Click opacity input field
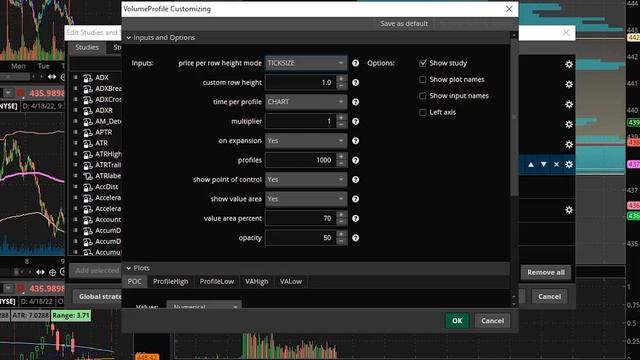Viewport: 640px width, 360px height. point(301,238)
